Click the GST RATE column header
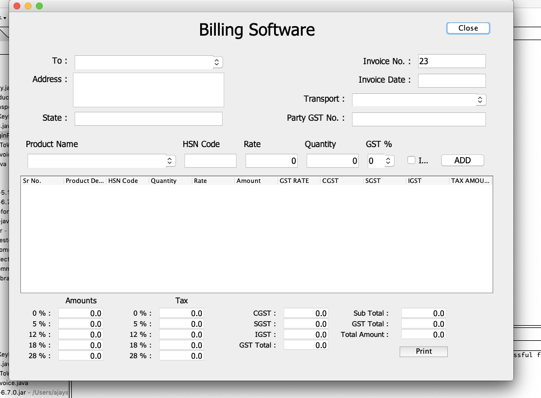 tap(299, 181)
